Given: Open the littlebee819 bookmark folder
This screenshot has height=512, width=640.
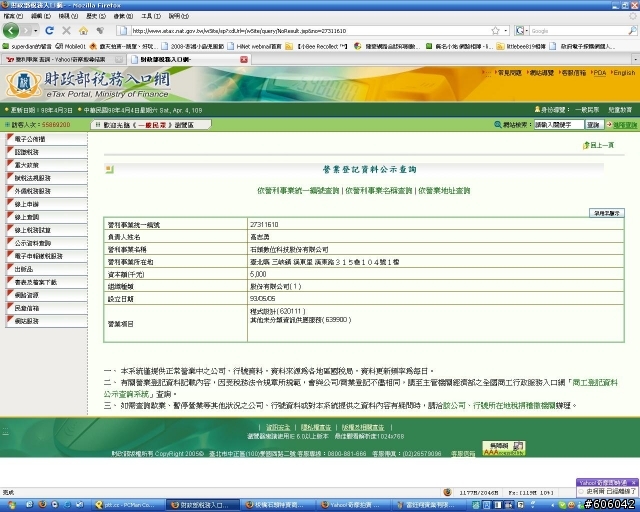Looking at the screenshot, I should point(521,46).
